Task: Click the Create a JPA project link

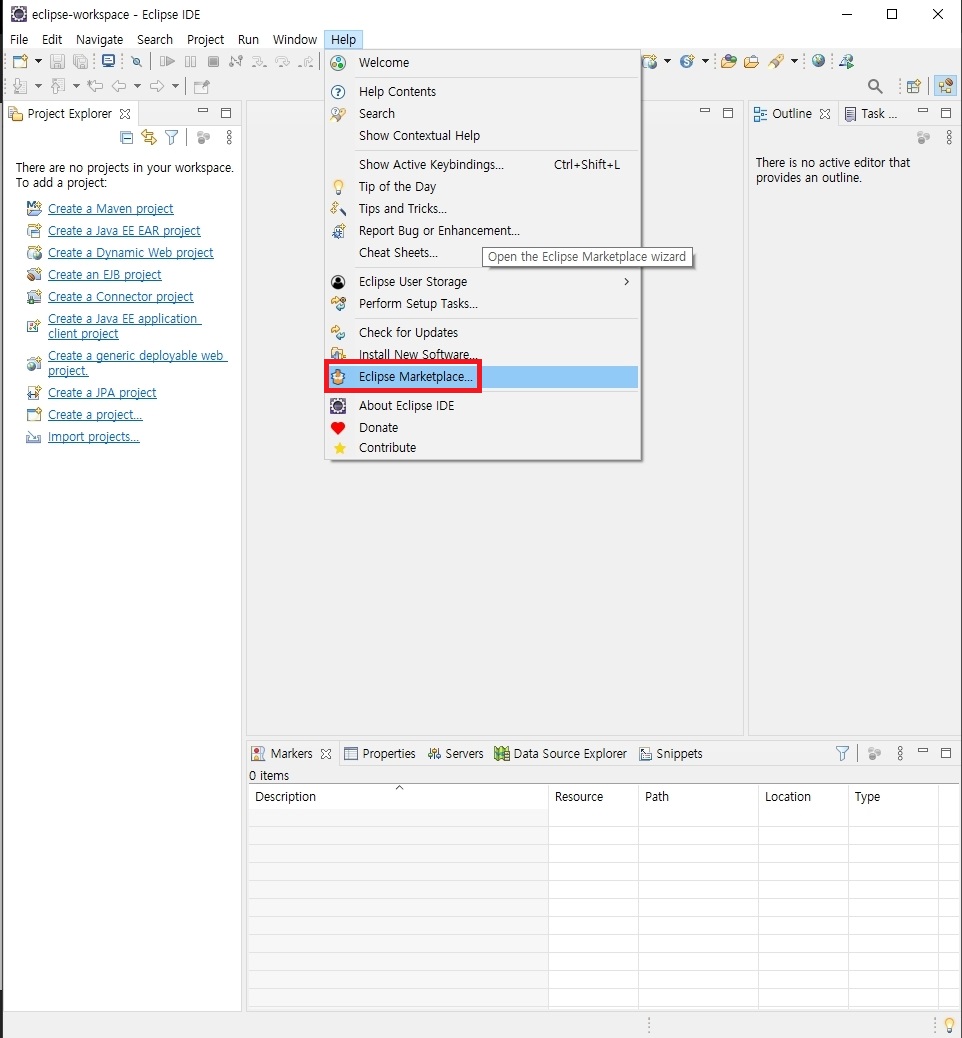Action: pos(102,393)
